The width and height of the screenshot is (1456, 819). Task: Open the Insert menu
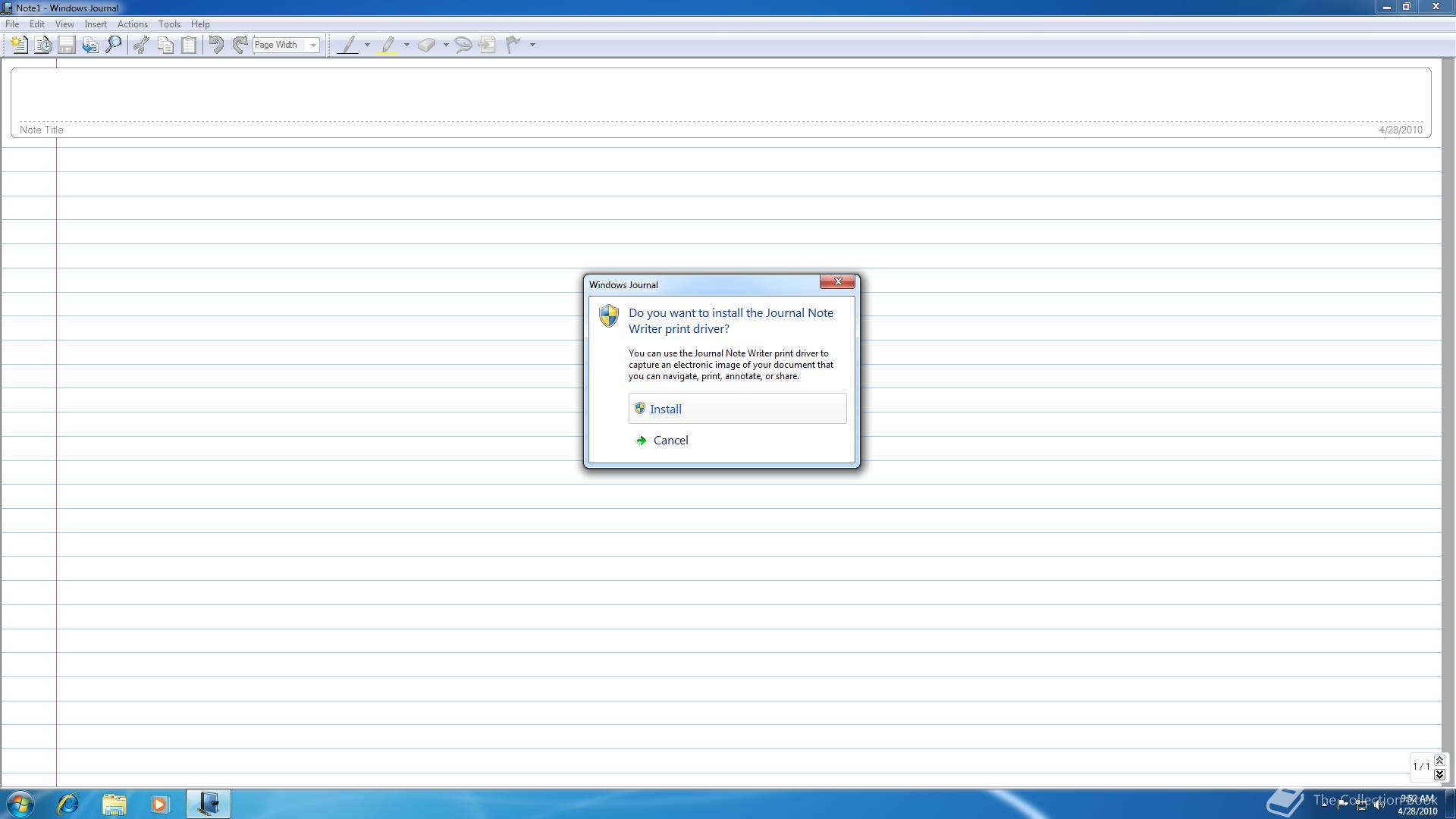click(96, 24)
